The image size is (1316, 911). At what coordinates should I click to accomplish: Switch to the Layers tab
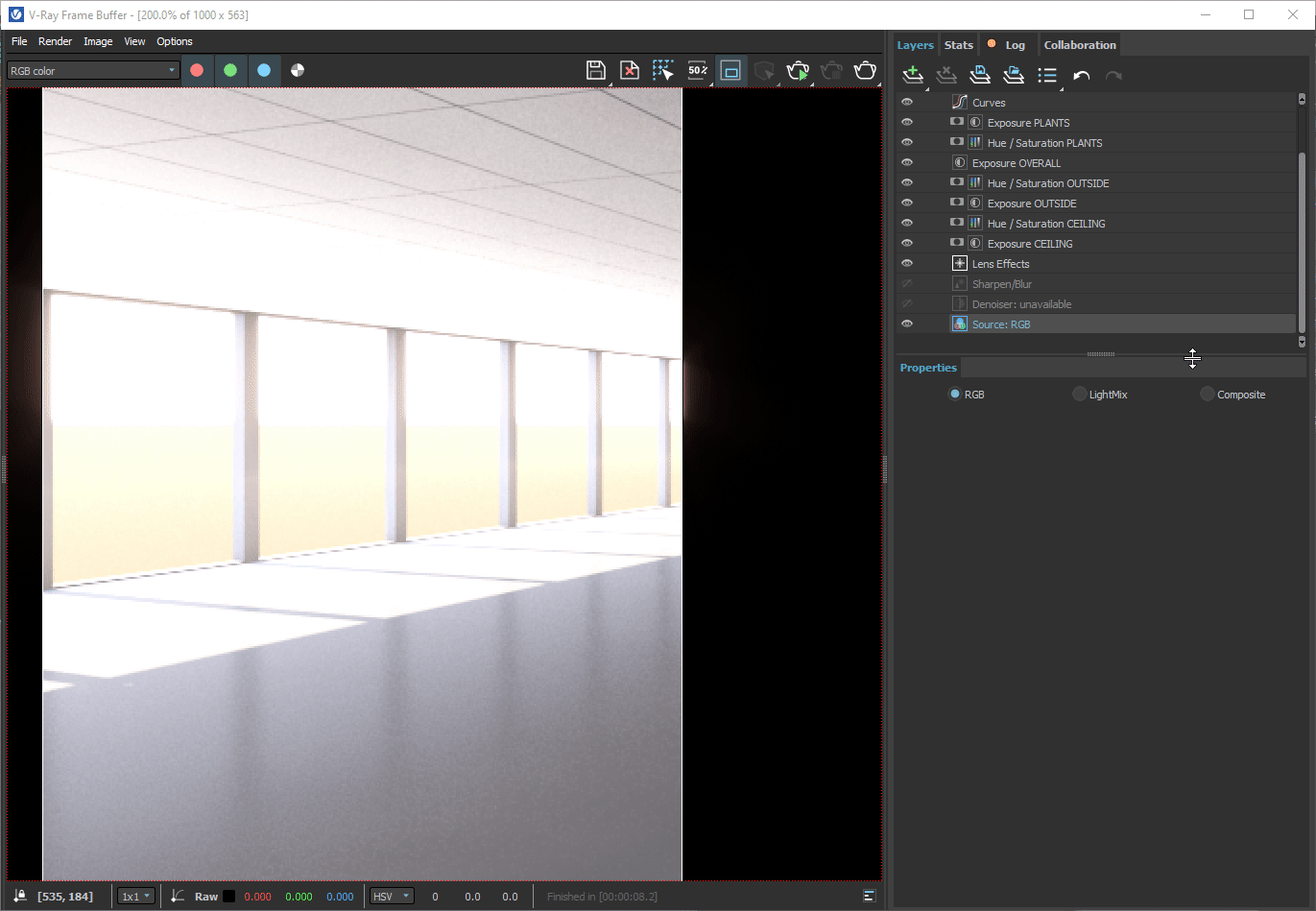(915, 45)
